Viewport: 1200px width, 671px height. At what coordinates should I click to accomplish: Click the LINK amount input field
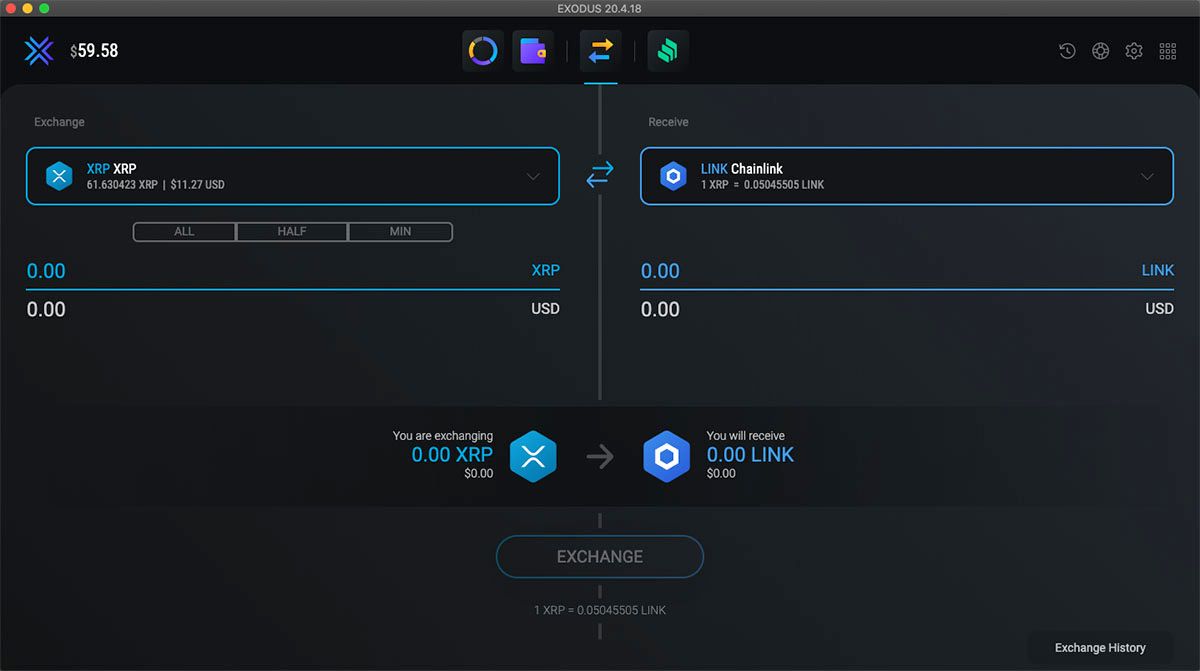click(907, 271)
